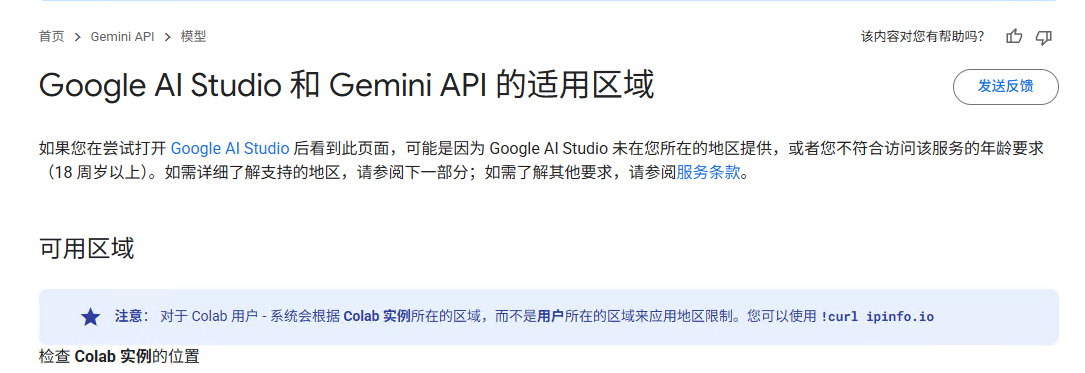1085x373 pixels.
Task: Click the bold 注意 label in the note
Action: coord(128,317)
